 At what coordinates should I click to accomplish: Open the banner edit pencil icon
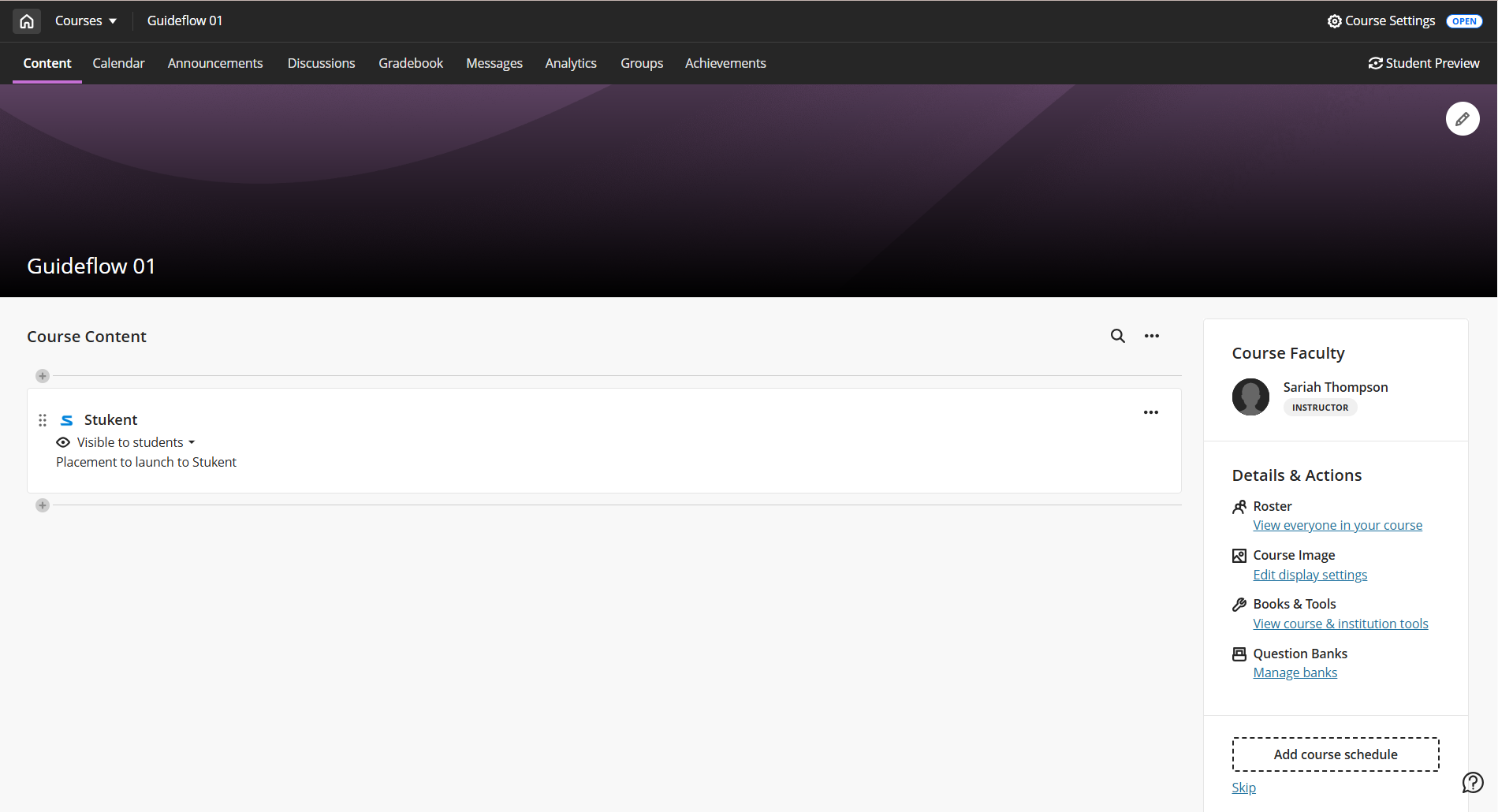click(1462, 119)
